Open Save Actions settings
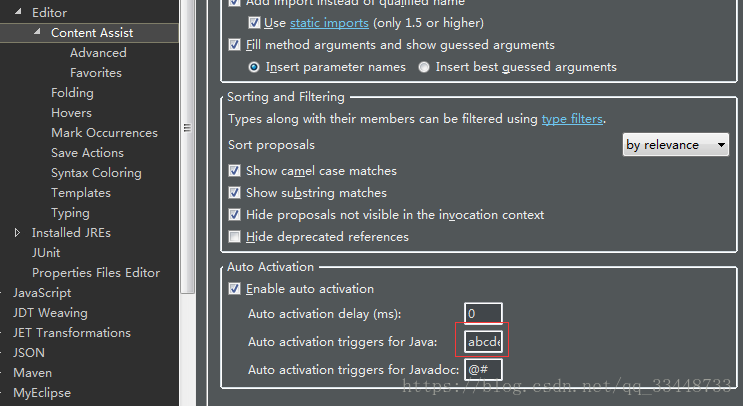The image size is (743, 406). point(87,153)
